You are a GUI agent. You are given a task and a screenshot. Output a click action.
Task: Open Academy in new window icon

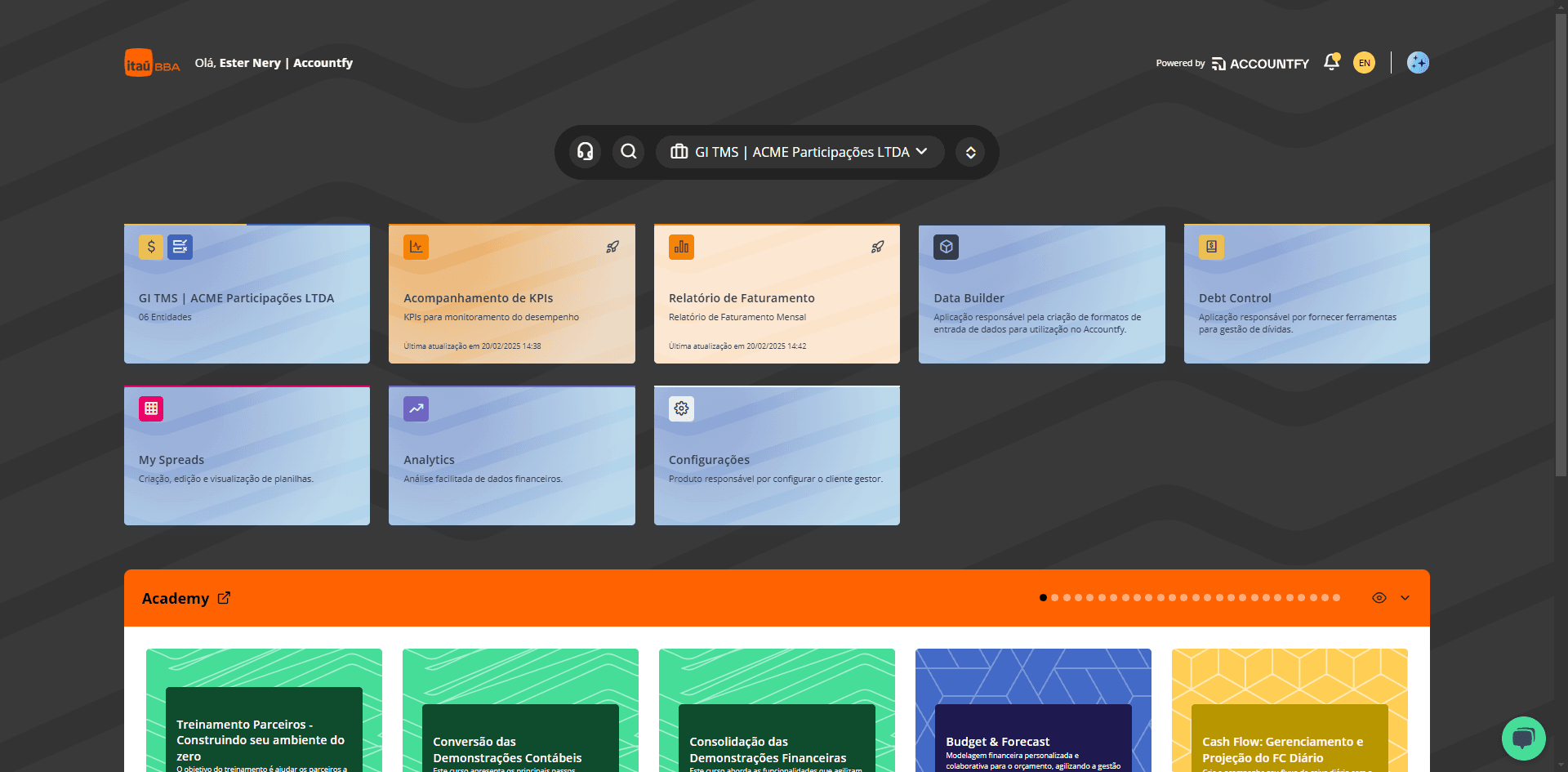[224, 598]
